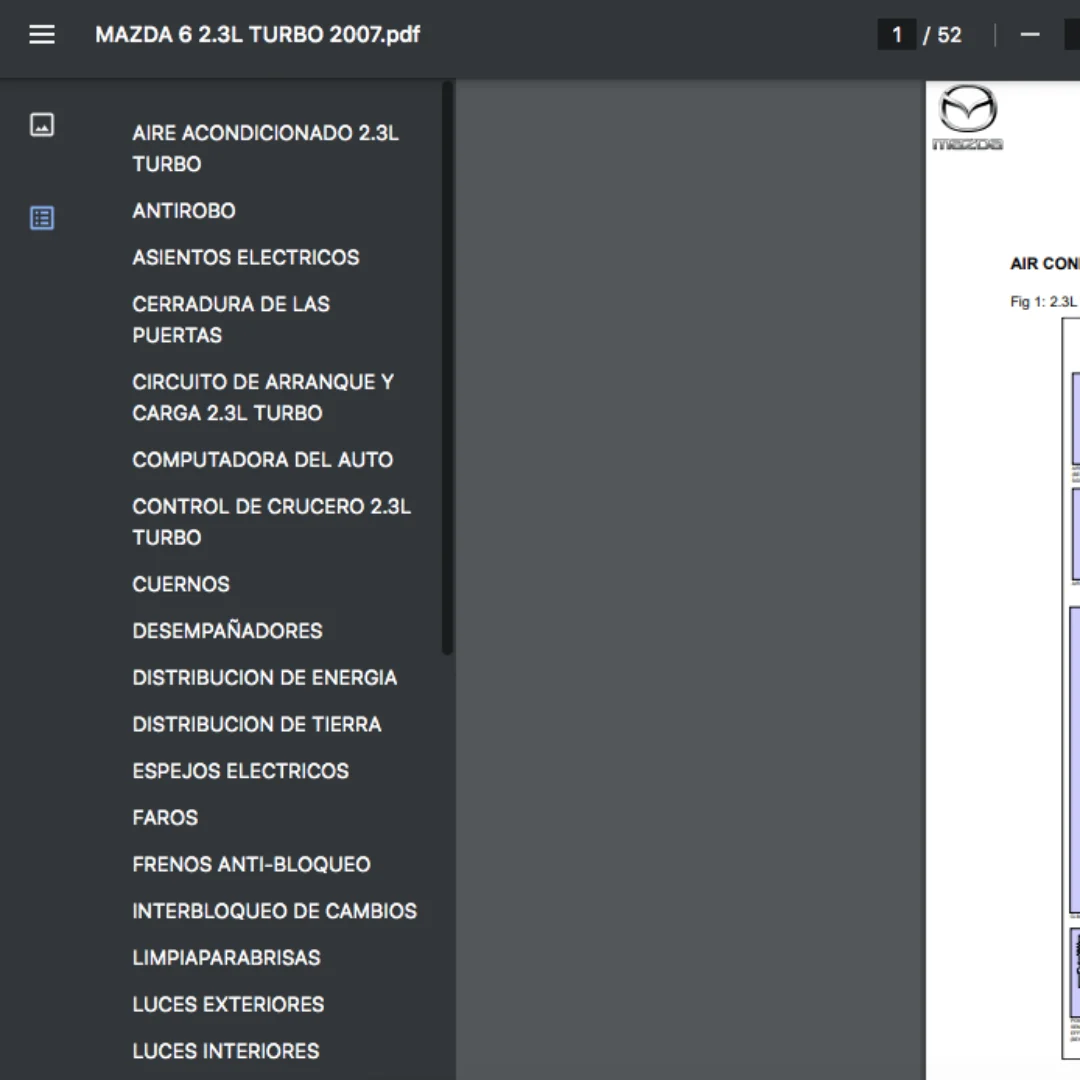Select COMPUTADORA DEL AUTO outline item

(262, 460)
